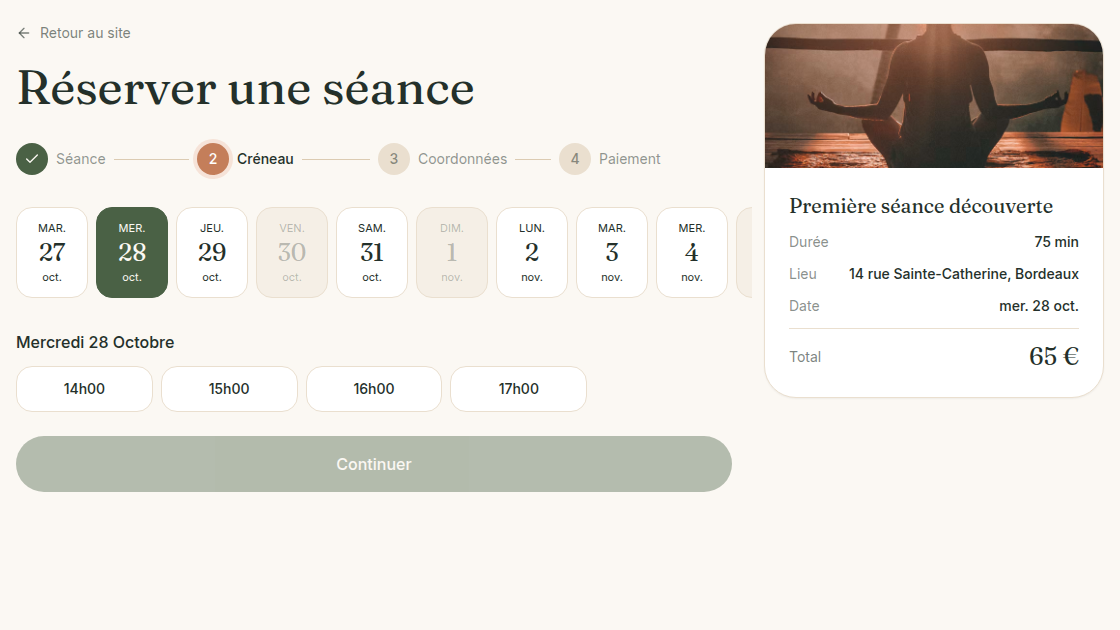Choose Wednesday 28 oct. date
The width and height of the screenshot is (1120, 630).
pyautogui.click(x=132, y=252)
